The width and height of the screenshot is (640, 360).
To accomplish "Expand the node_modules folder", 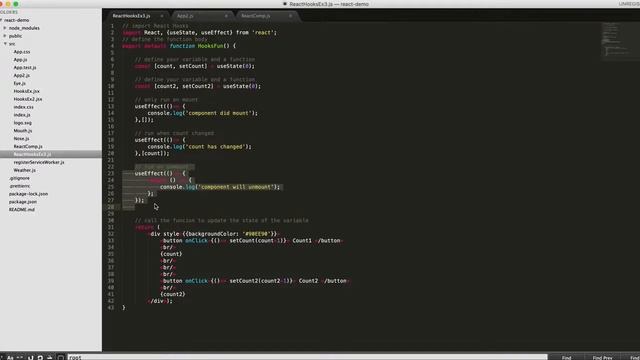I will (x=5, y=28).
